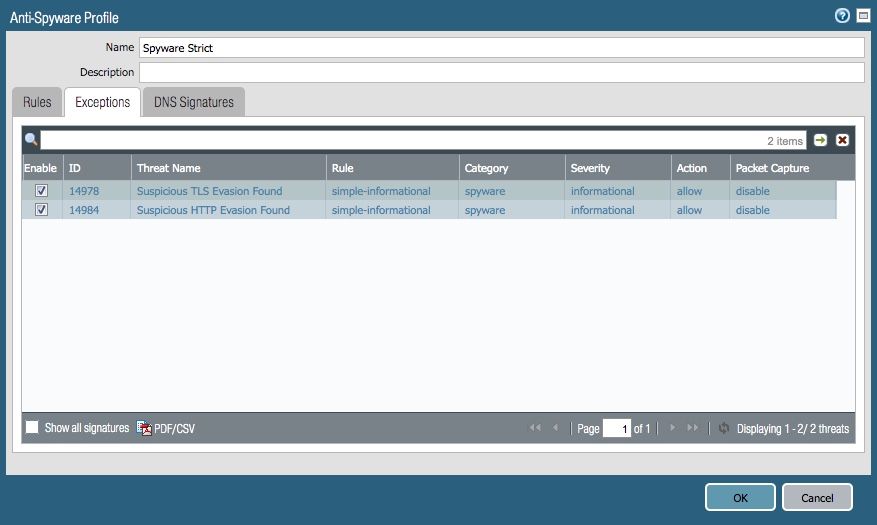Click OK to save the profile
Image resolution: width=877 pixels, height=525 pixels.
click(740, 497)
